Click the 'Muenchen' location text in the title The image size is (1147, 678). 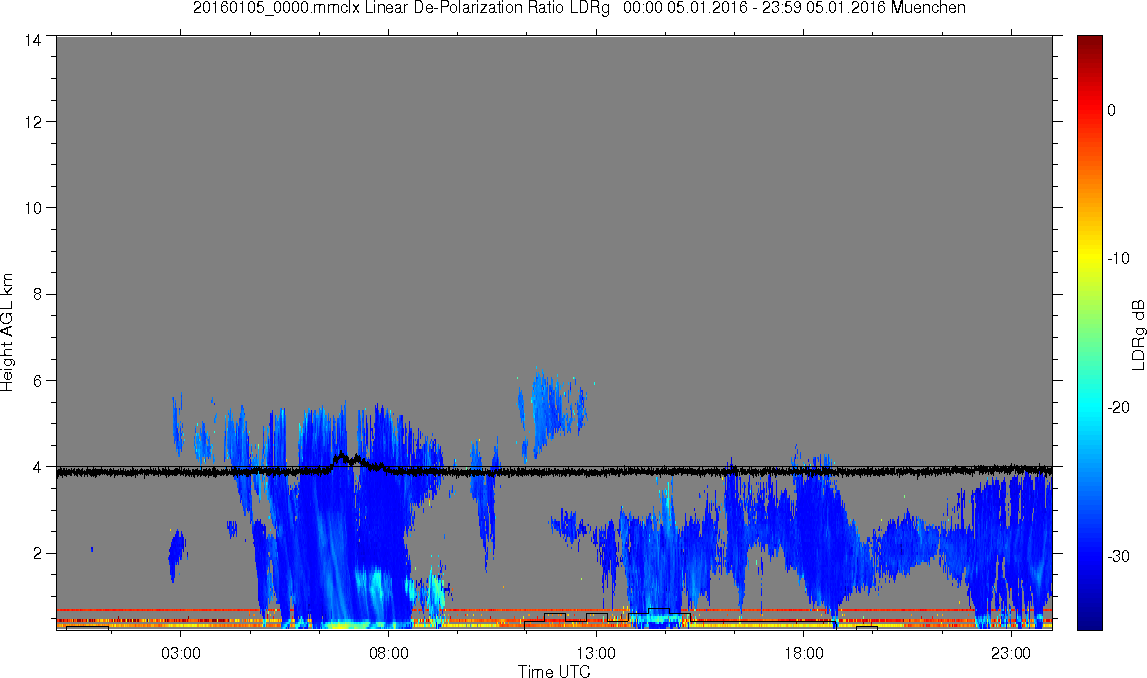pyautogui.click(x=928, y=8)
